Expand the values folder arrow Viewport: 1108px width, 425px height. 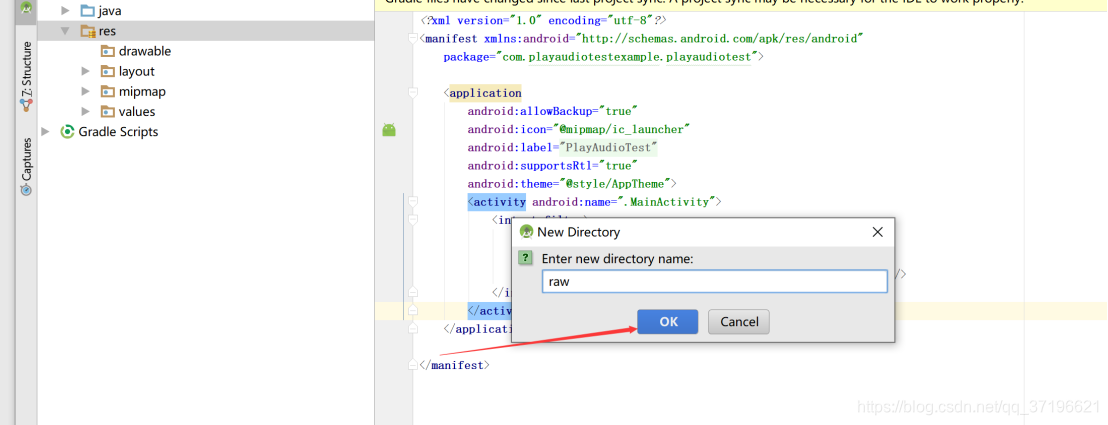[x=86, y=111]
